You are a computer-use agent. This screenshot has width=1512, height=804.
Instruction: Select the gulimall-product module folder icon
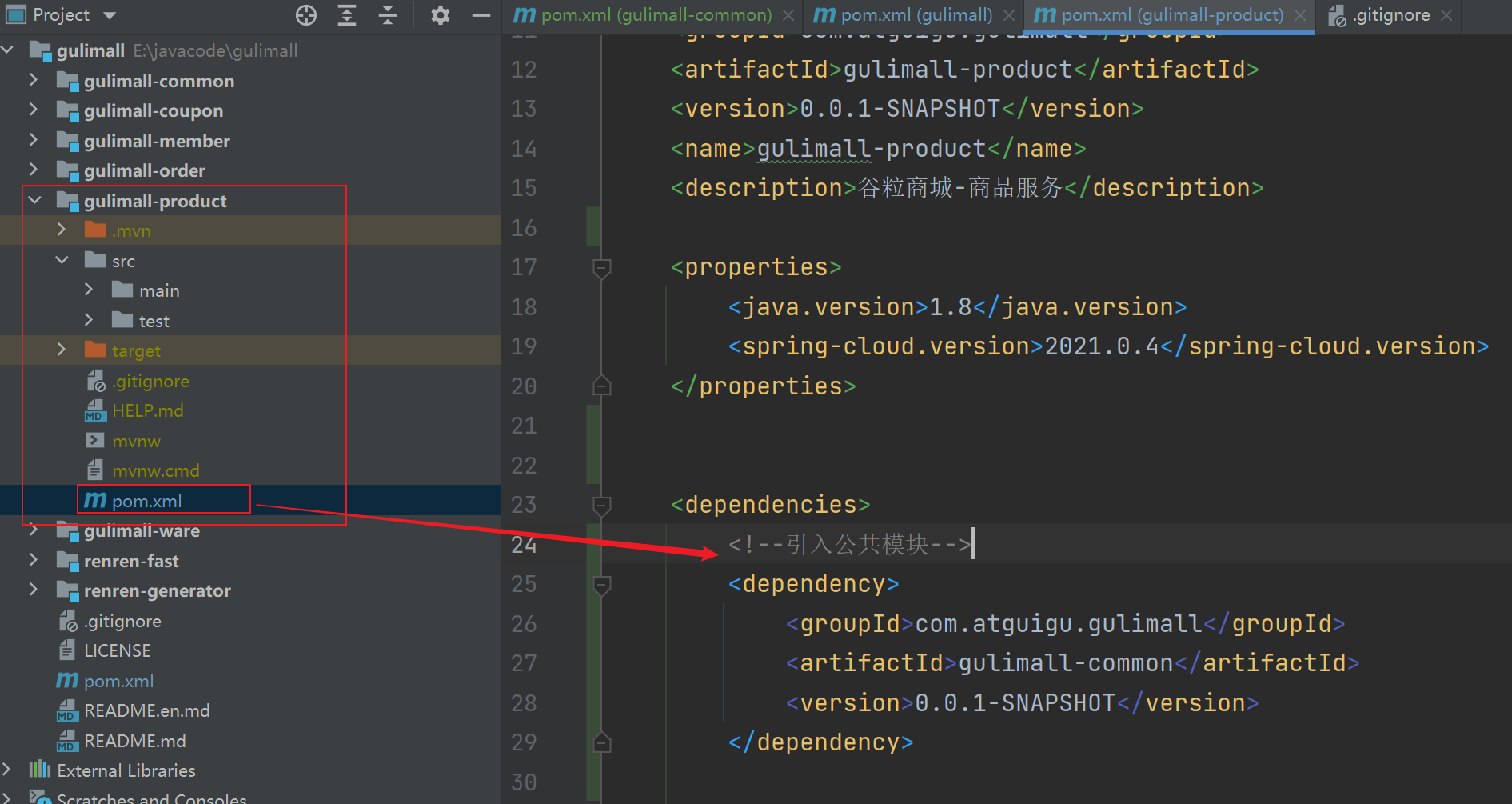pos(68,201)
